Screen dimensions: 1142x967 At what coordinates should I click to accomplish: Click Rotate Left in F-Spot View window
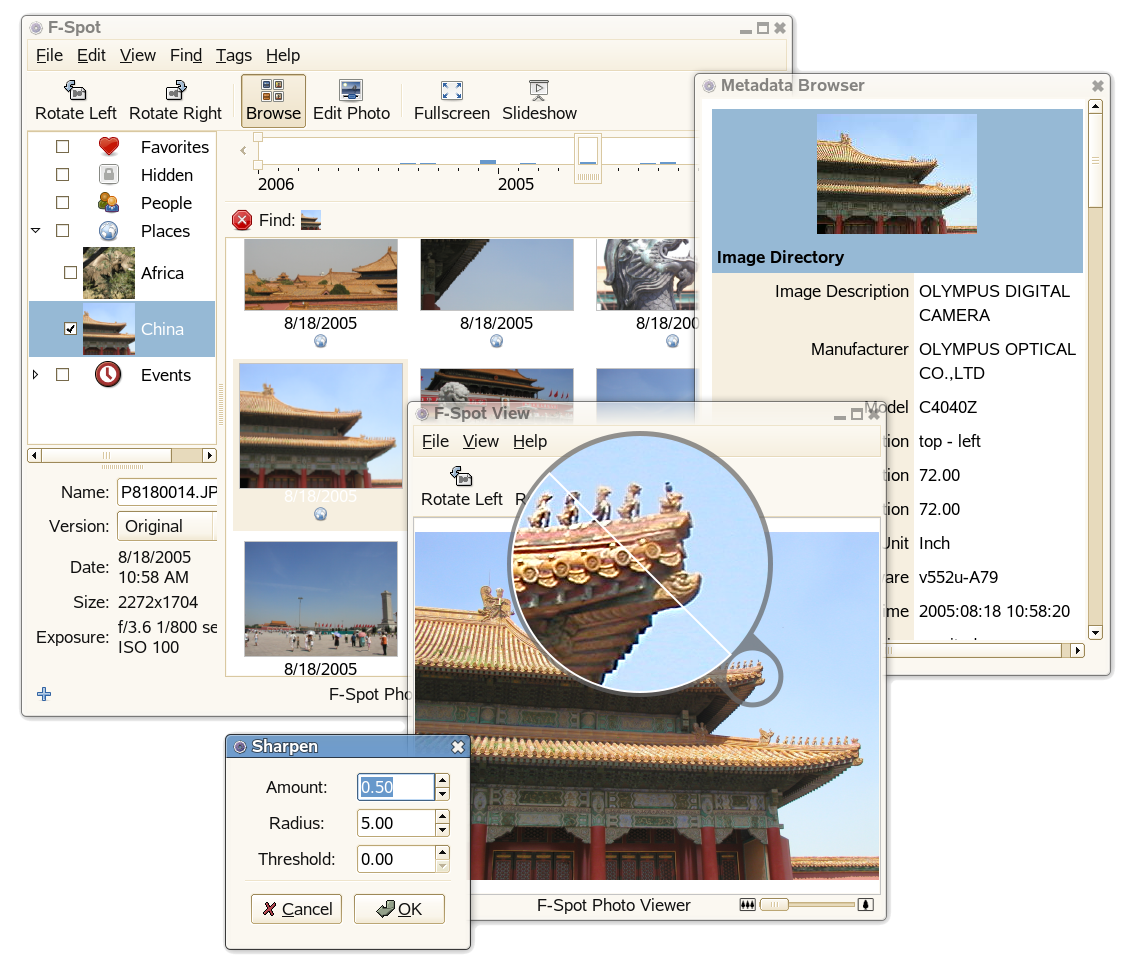462,486
